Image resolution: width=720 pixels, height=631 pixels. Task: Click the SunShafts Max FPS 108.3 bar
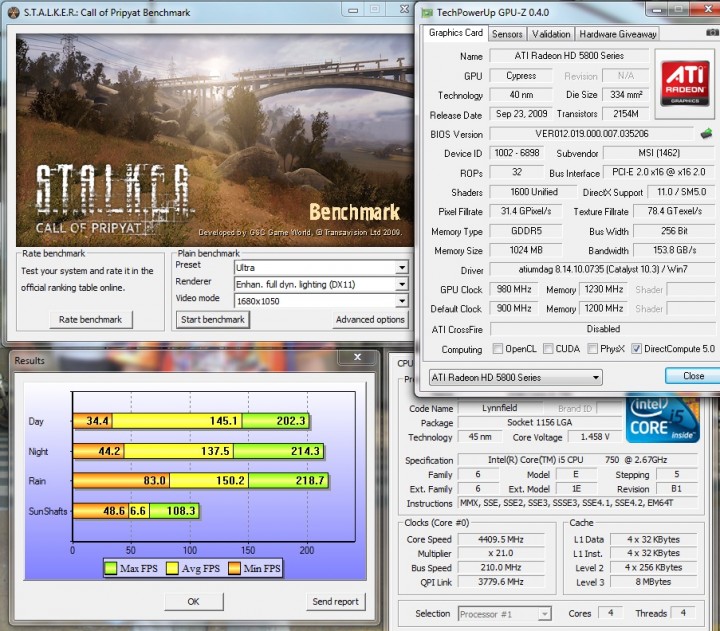174,511
